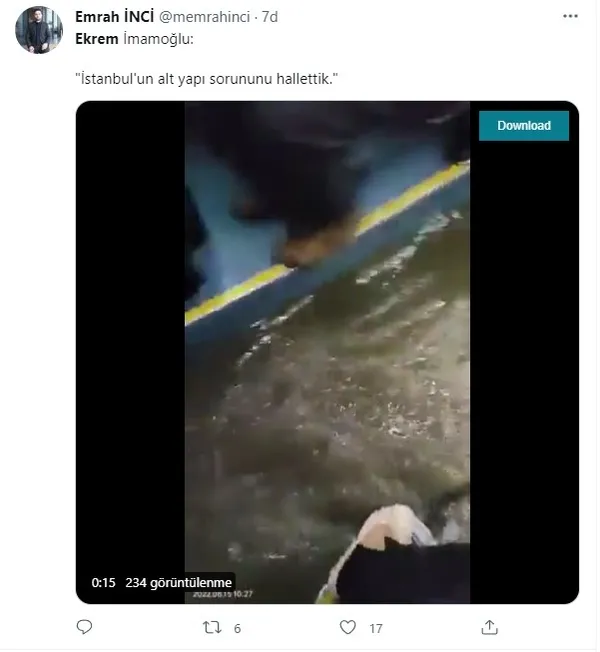Open the retweet count showing 6

pyautogui.click(x=237, y=628)
